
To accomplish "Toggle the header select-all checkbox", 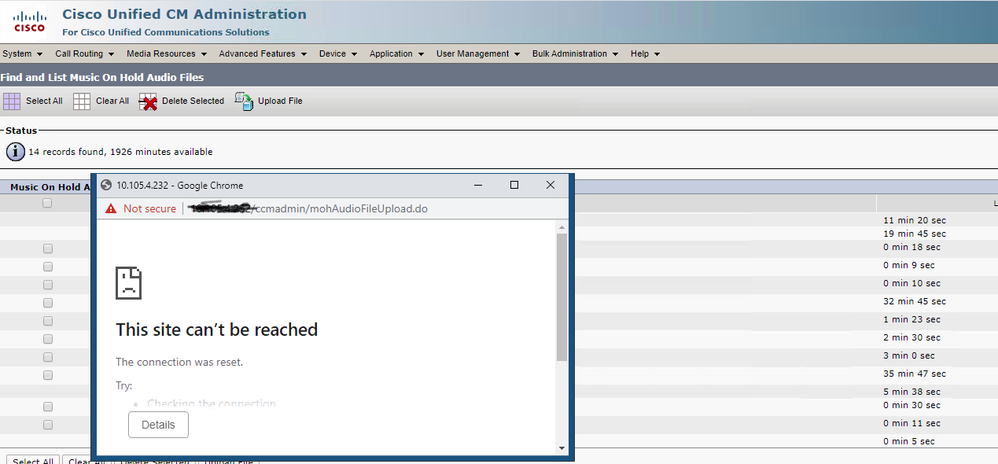I will click(47, 203).
